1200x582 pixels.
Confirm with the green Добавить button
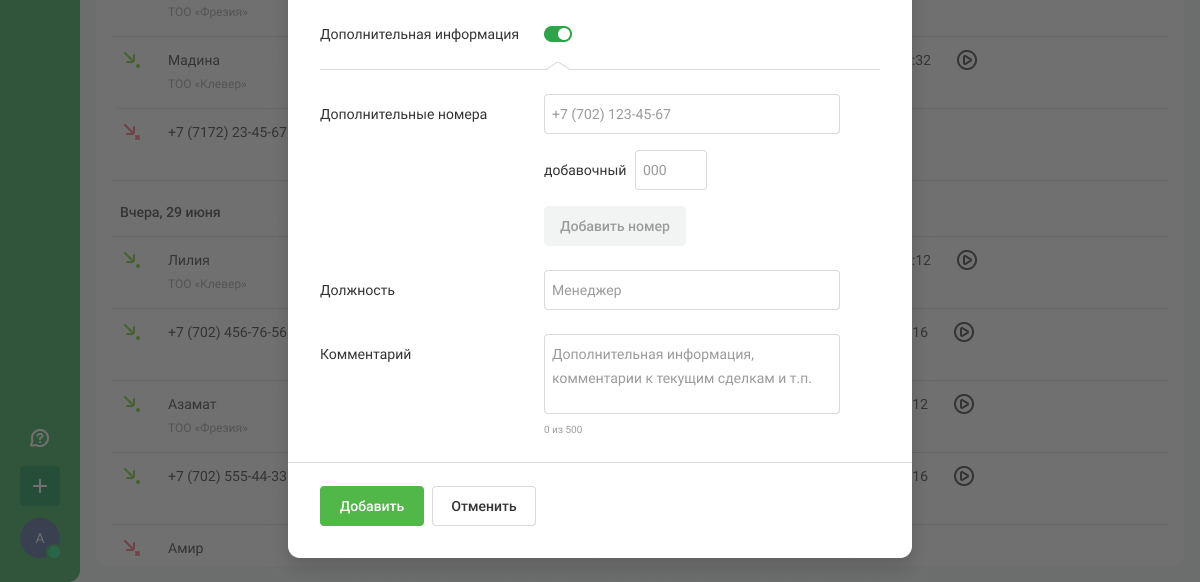pos(371,506)
